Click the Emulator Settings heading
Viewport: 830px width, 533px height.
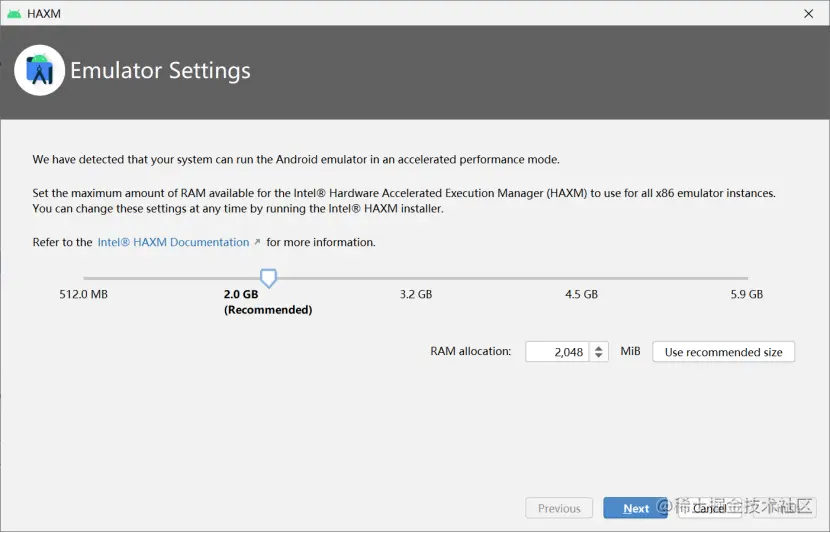point(160,70)
